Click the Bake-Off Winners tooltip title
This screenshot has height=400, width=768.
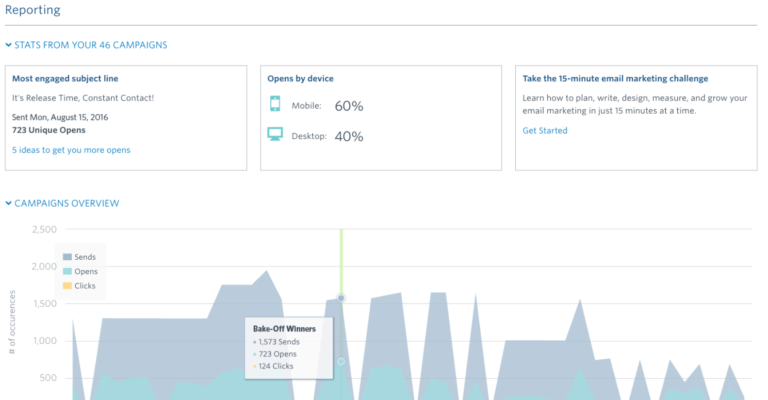(284, 329)
